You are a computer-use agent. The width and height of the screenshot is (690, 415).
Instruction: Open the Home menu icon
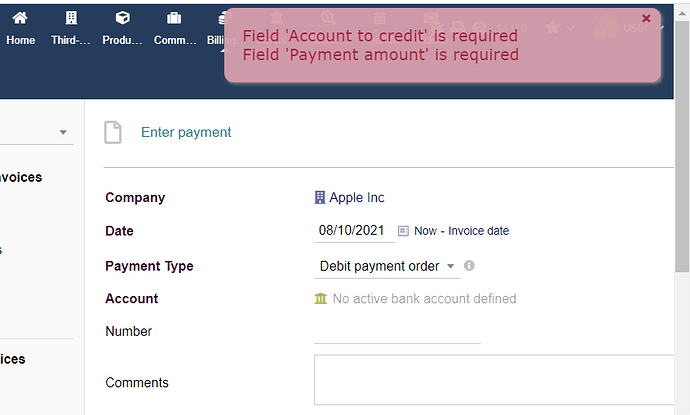coord(20,18)
